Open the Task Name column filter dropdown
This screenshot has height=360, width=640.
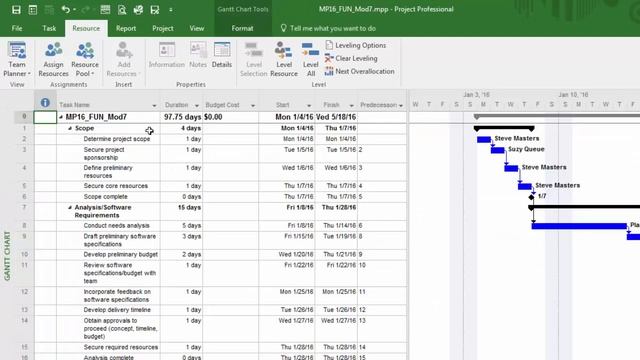click(154, 105)
